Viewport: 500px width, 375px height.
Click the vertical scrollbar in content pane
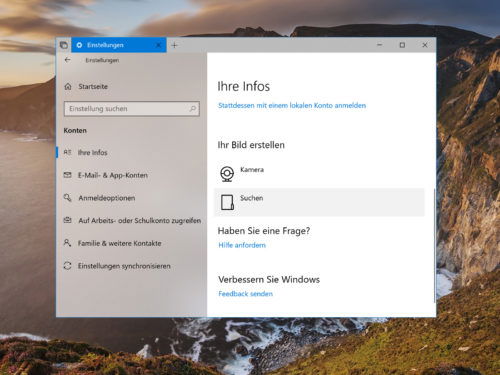pos(434,246)
